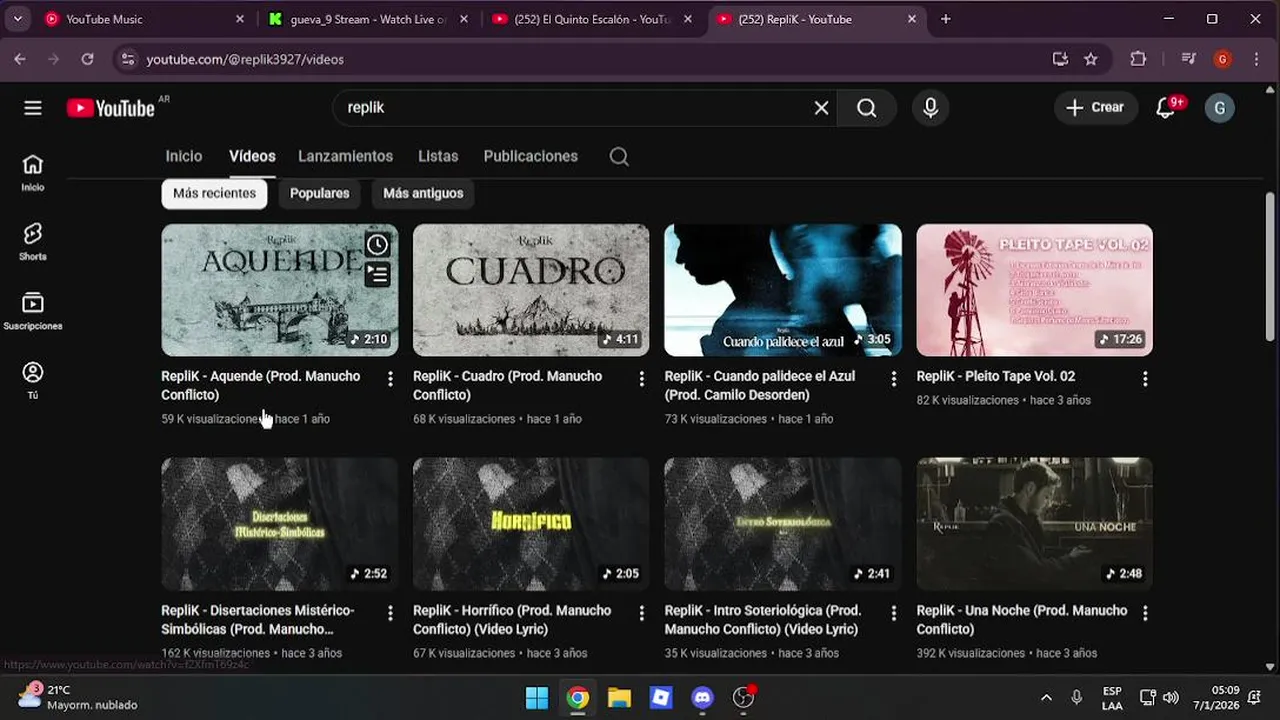Go back in Chrome
This screenshot has height=720, width=1280.
[20, 59]
